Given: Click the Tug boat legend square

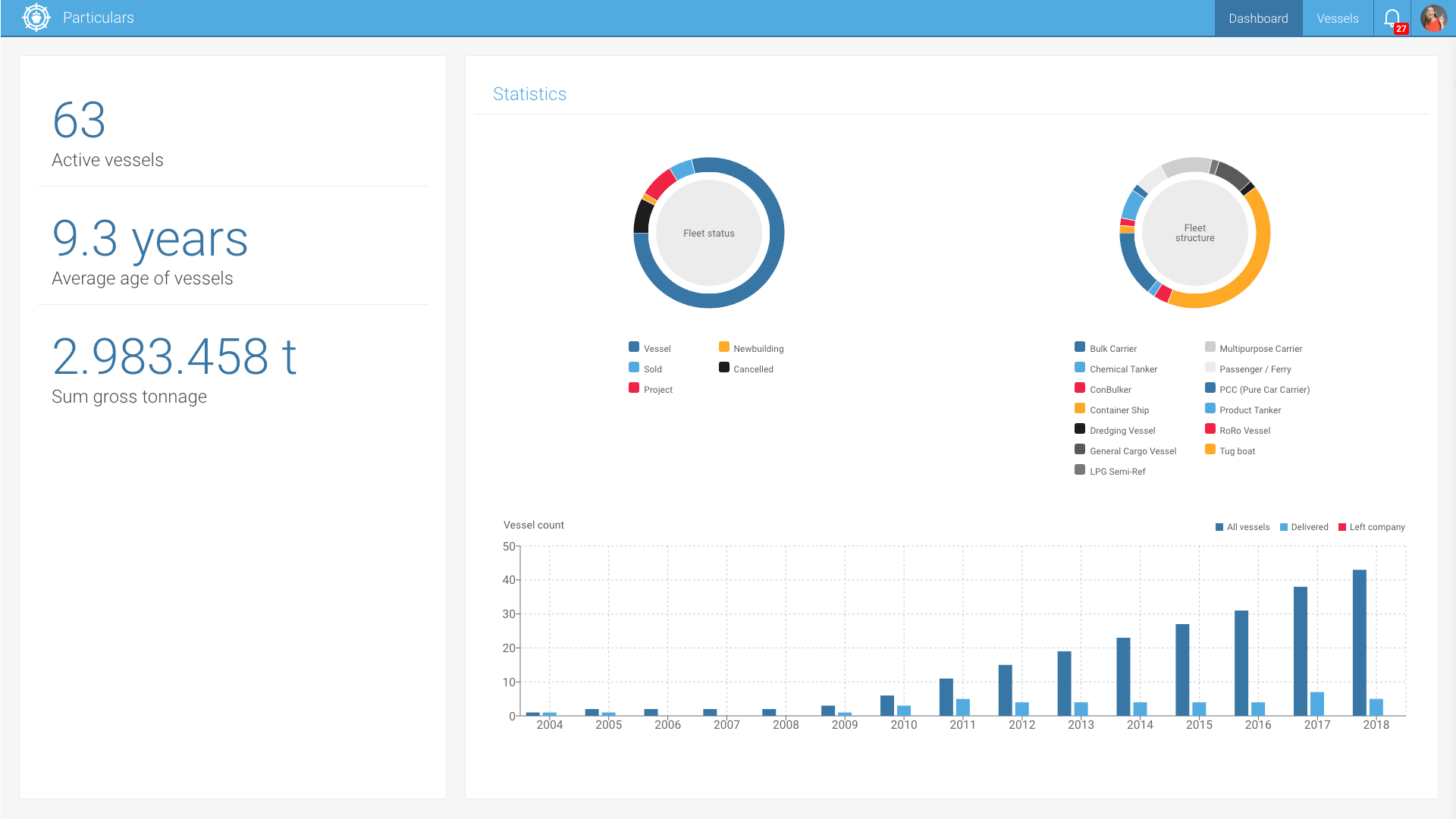Looking at the screenshot, I should coord(1210,450).
